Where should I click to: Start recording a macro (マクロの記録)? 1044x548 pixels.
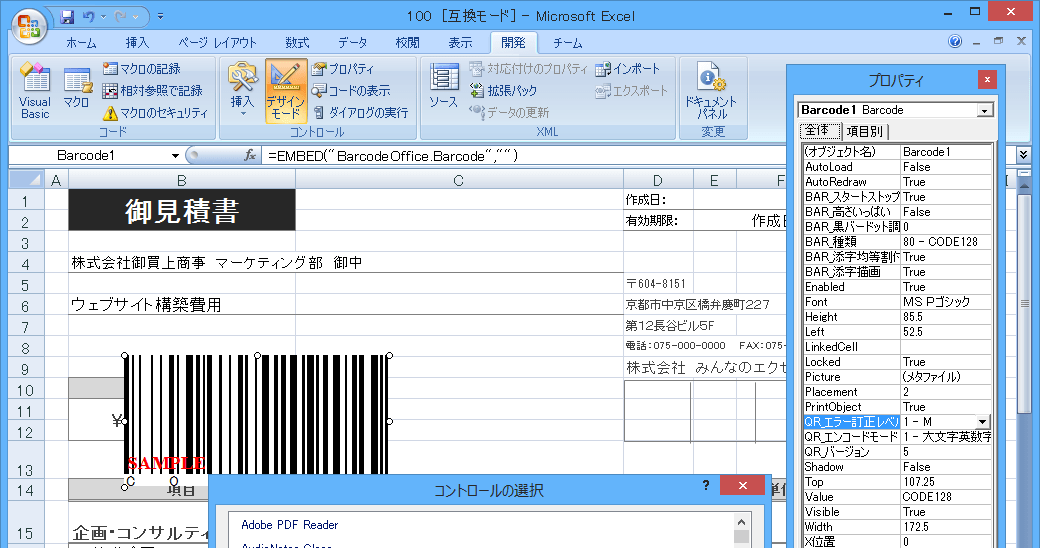(x=142, y=69)
